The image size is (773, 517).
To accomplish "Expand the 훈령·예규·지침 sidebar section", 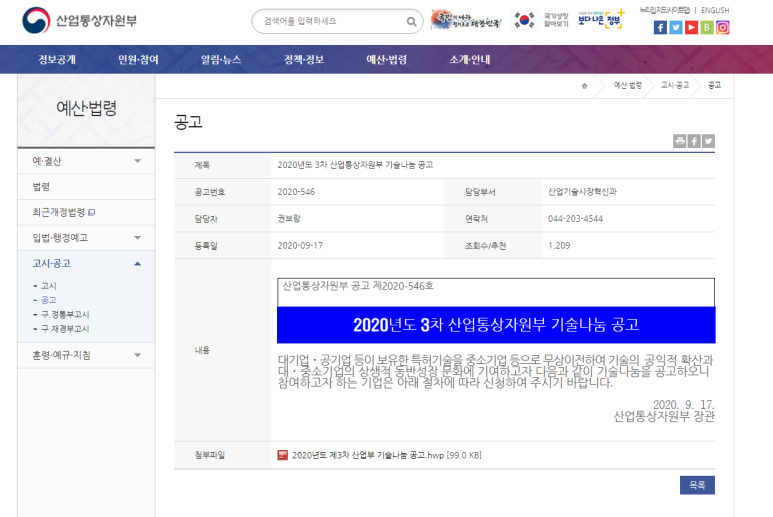I will 86,355.
